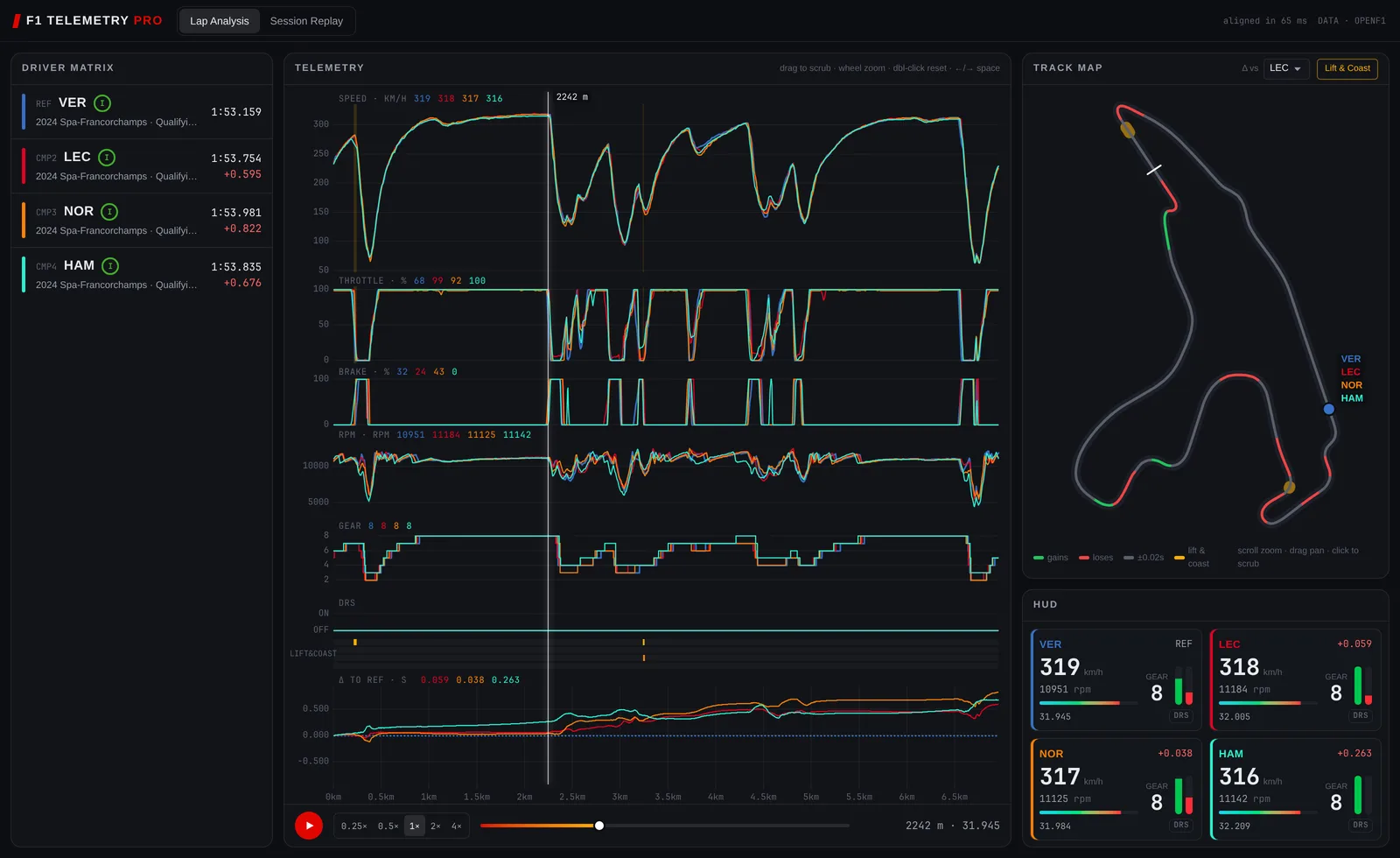
Task: Click the VER compound indicator icon
Action: (x=102, y=103)
